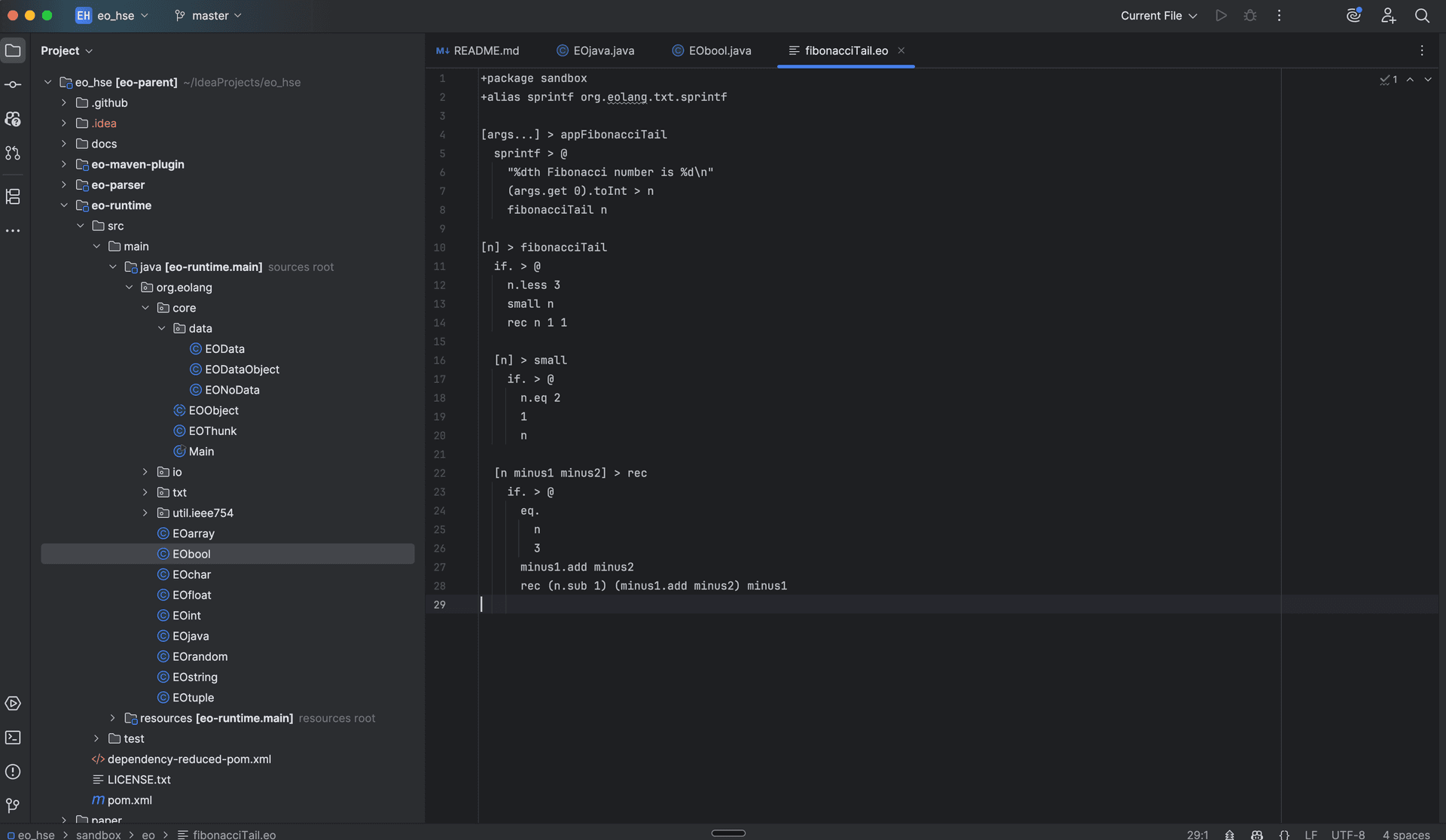Close the fibonacciTail.eo tab

tap(901, 50)
